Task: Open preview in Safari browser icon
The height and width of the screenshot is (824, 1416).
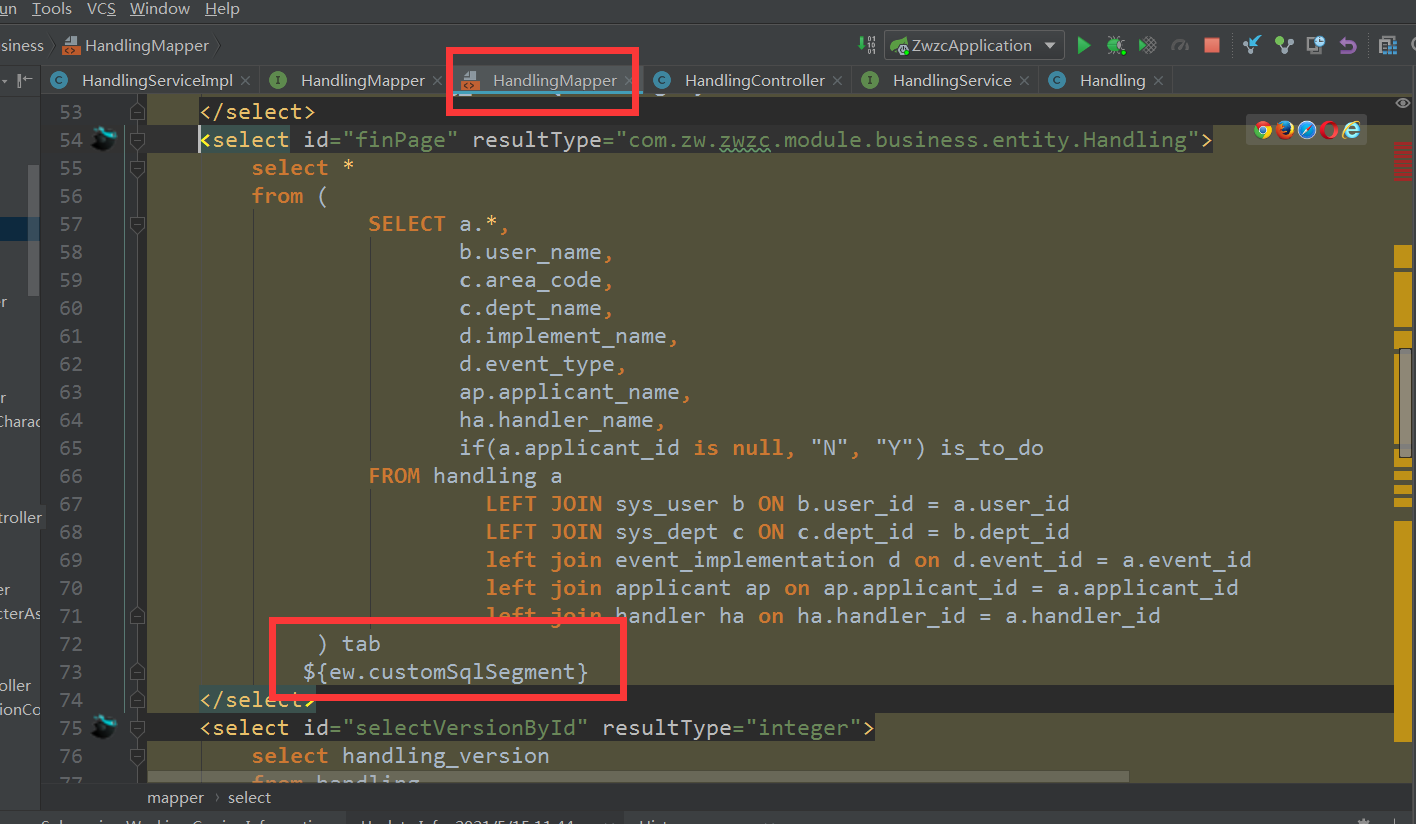Action: point(1307,129)
